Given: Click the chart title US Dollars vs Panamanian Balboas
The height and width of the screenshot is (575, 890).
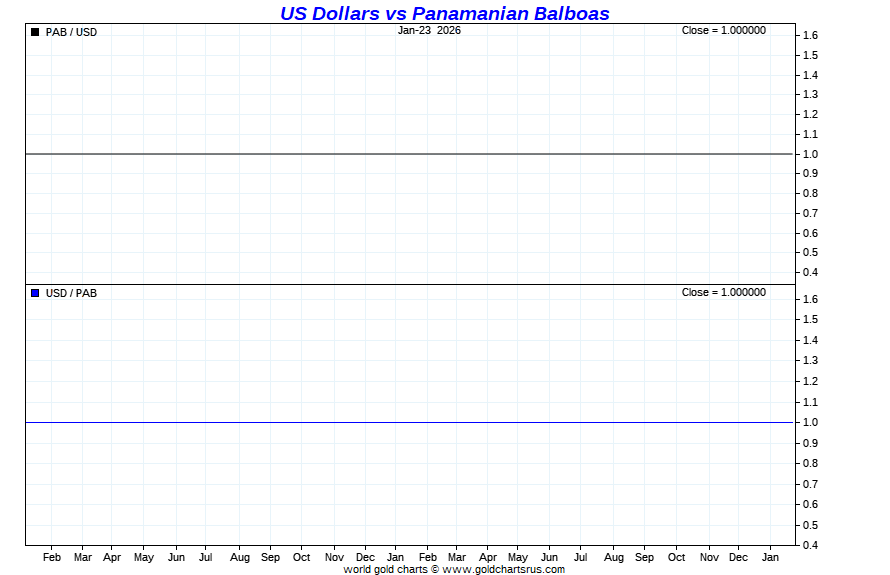Looking at the screenshot, I should coord(444,13).
